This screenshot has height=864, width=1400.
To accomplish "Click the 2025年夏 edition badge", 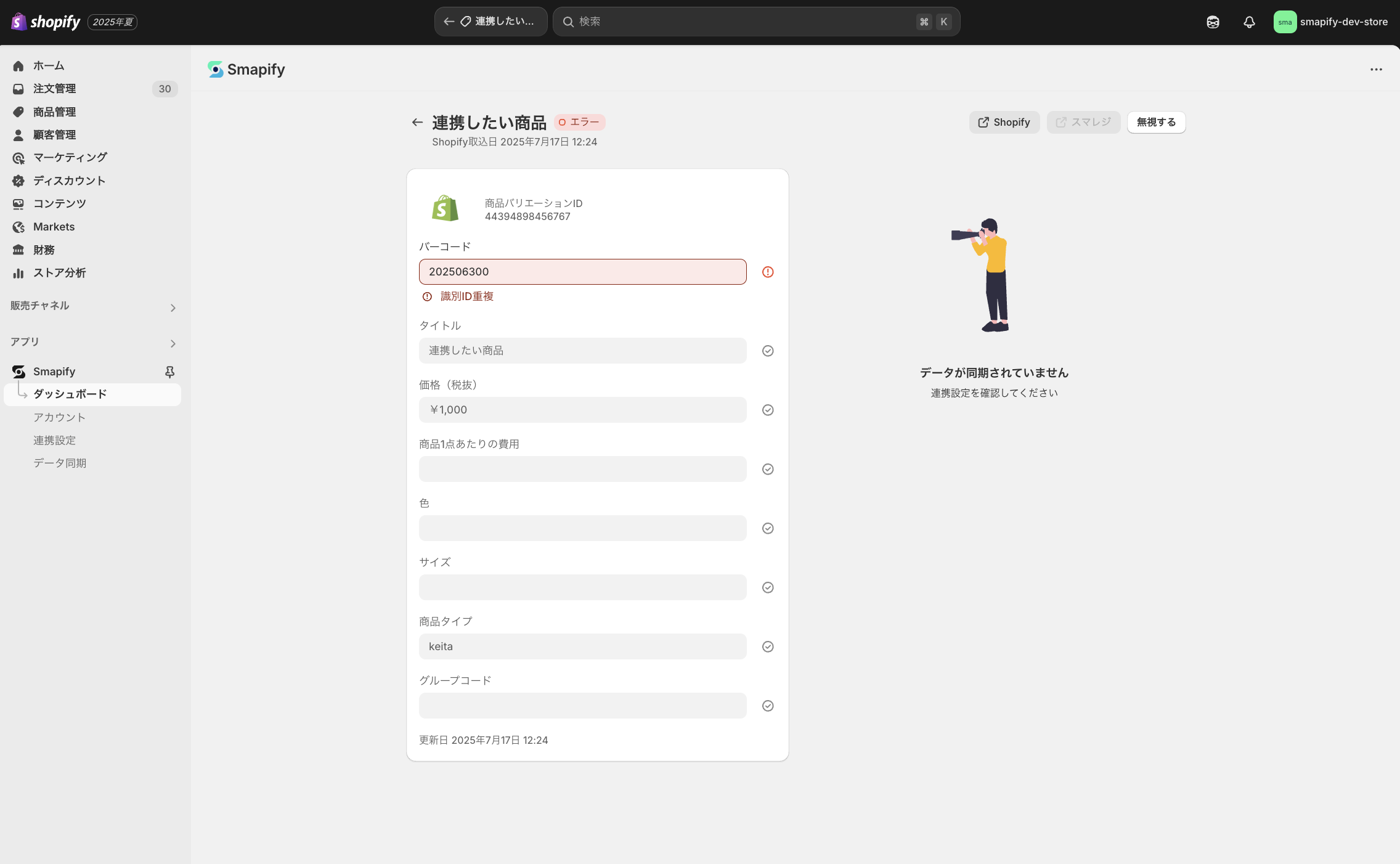I will (112, 22).
